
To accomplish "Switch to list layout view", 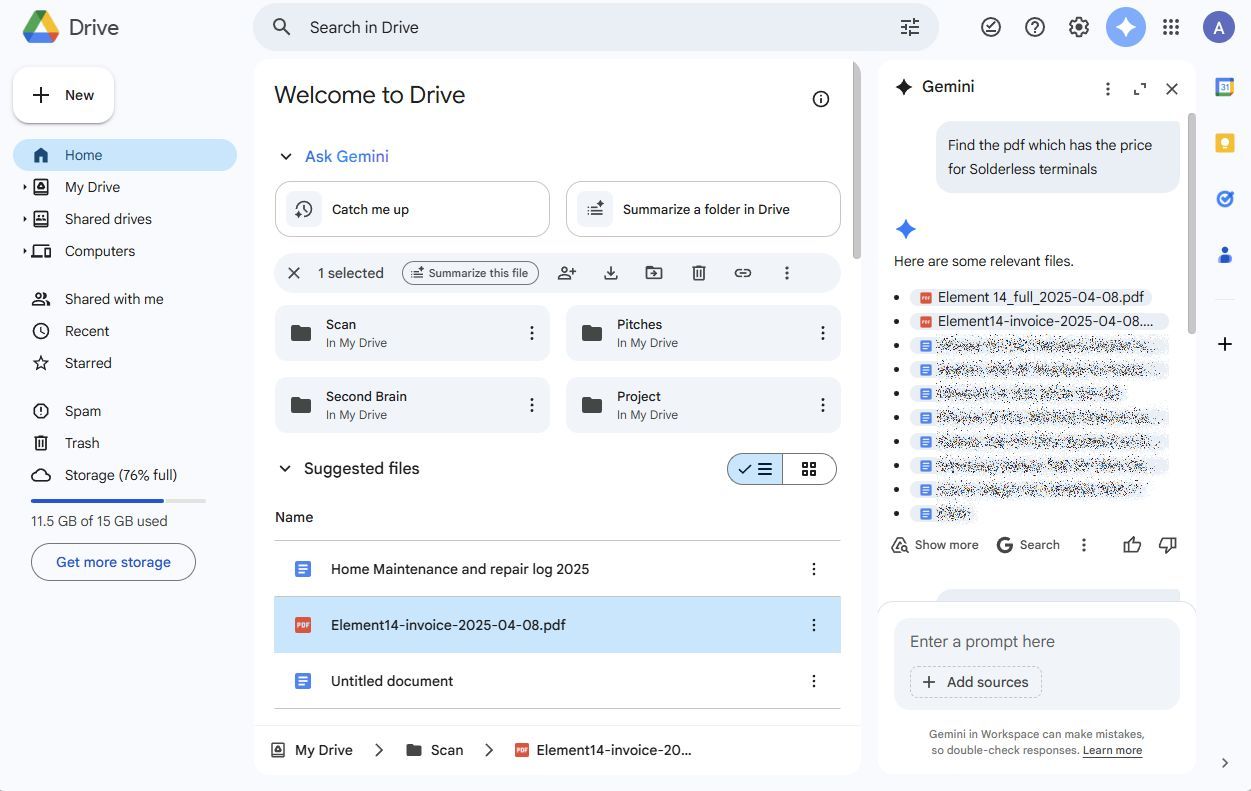I will coord(755,469).
